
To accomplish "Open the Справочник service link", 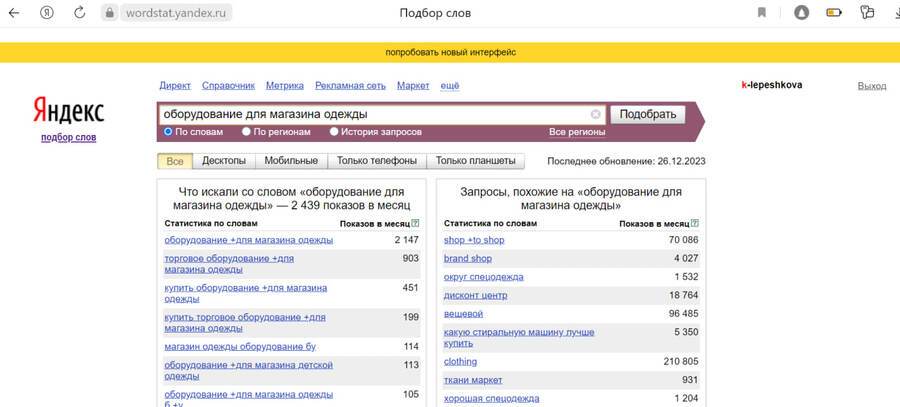I will [228, 86].
